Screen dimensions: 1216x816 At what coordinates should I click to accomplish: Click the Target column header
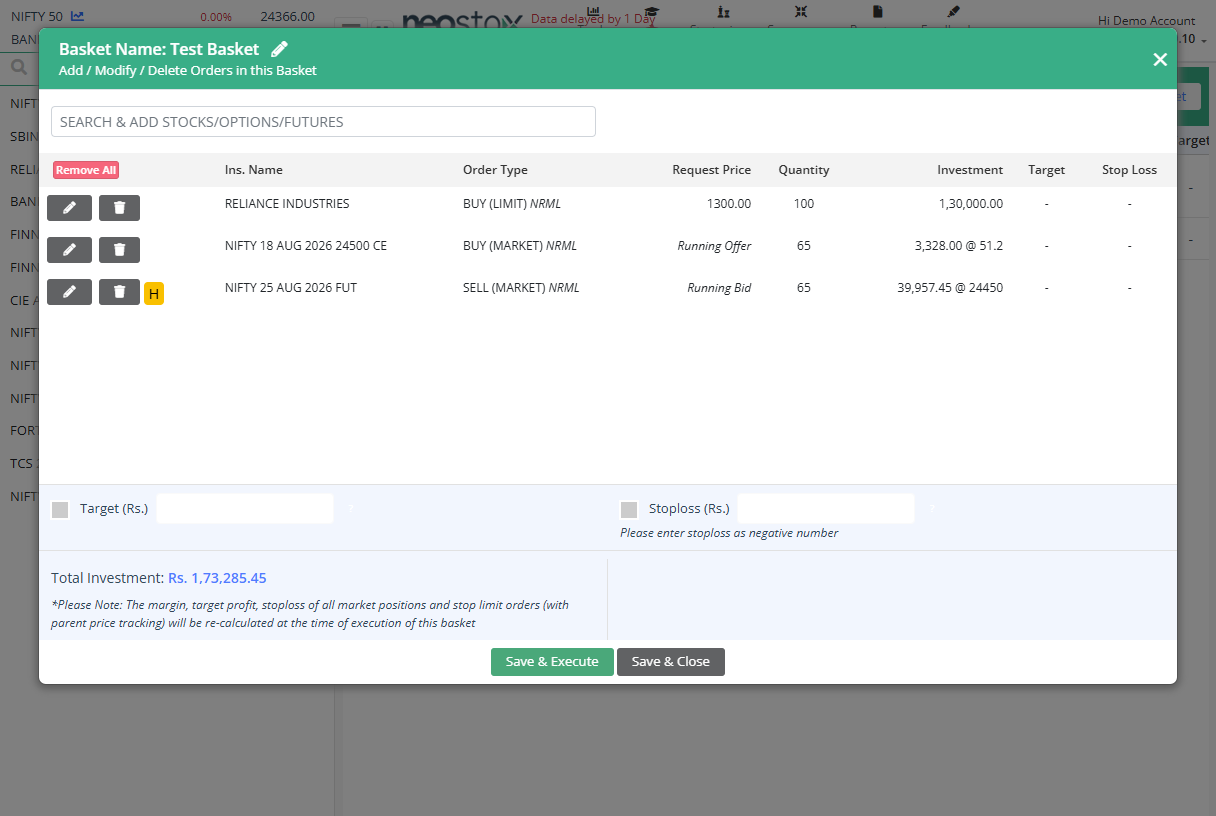(1047, 170)
